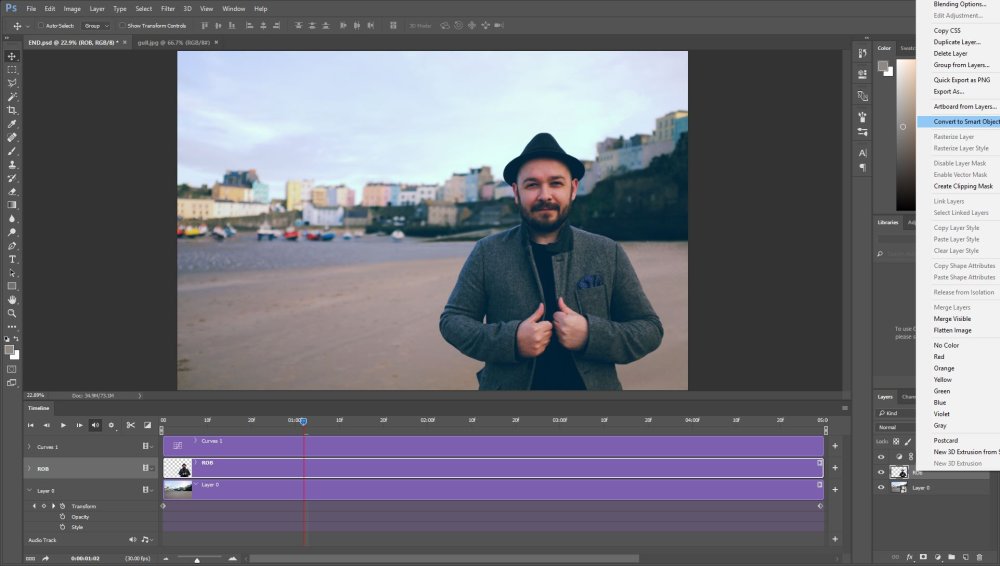1000x566 pixels.
Task: Toggle Opacity keyframe stopwatch
Action: point(62,517)
